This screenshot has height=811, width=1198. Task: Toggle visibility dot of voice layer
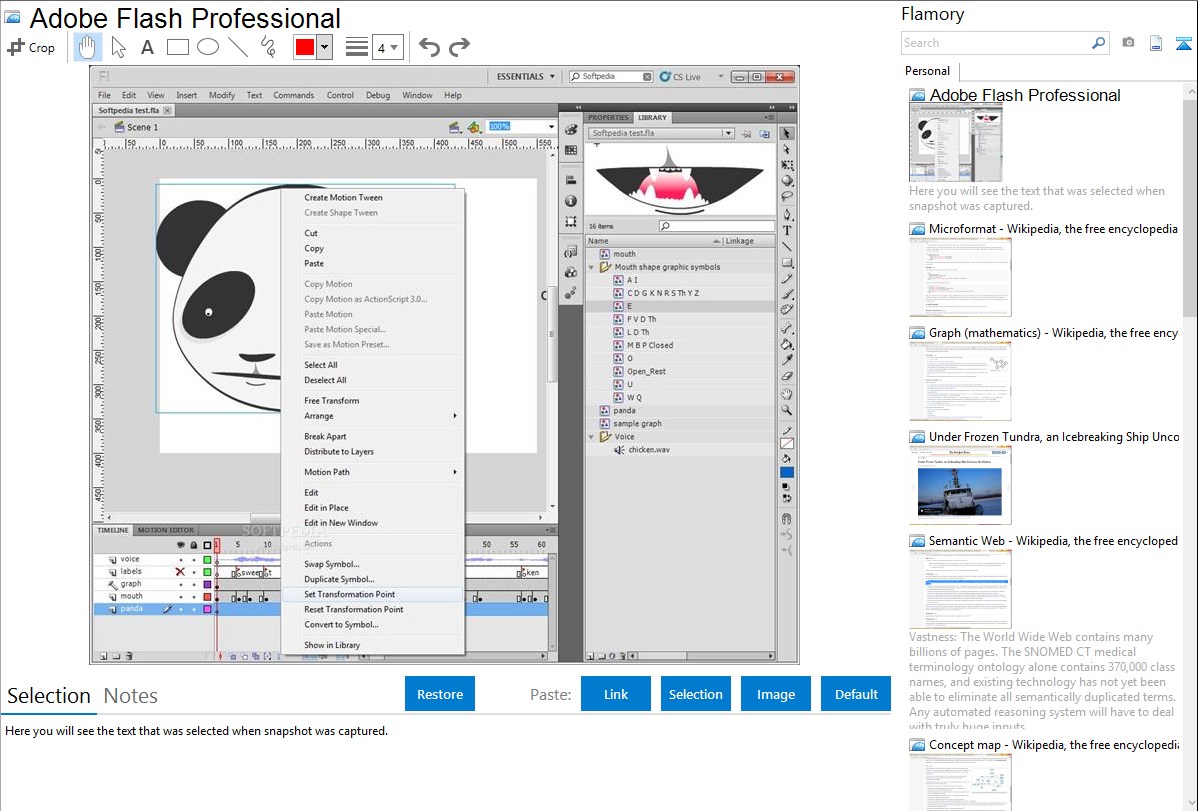[181, 560]
